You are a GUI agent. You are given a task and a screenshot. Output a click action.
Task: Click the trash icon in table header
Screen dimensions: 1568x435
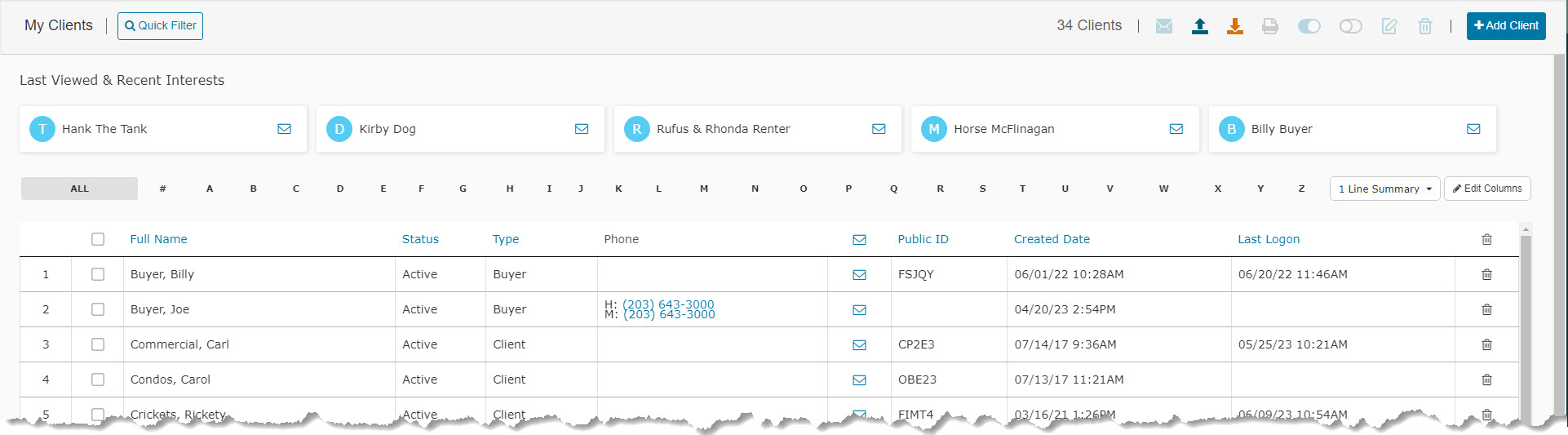point(1486,239)
